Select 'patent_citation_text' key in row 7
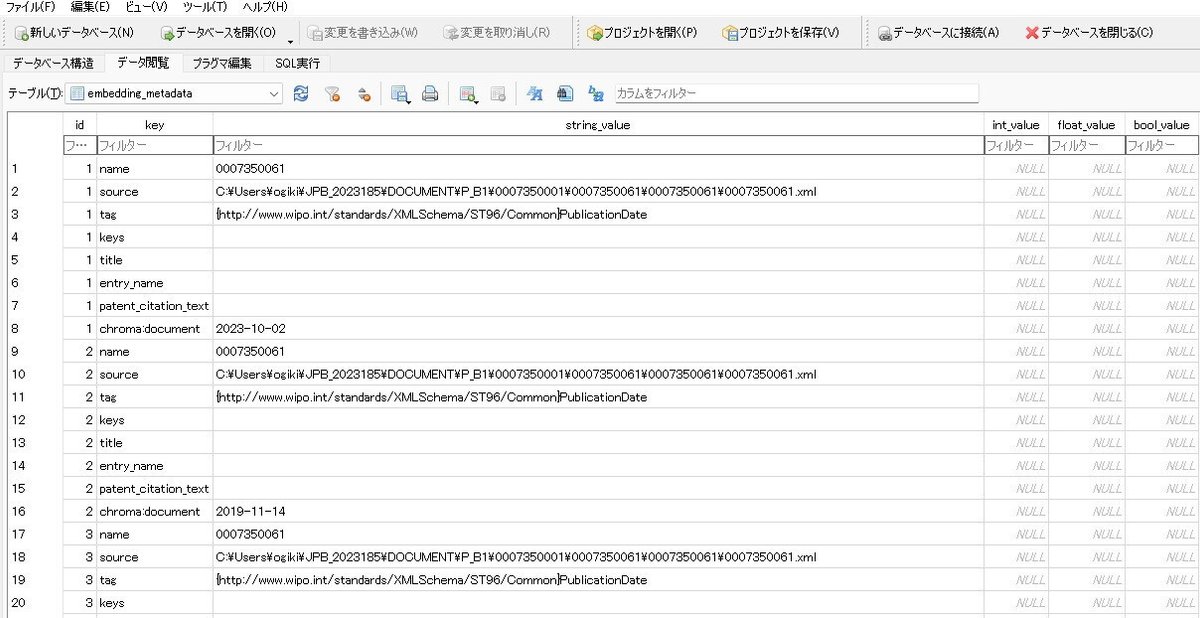Viewport: 1200px width, 618px height. [154, 305]
